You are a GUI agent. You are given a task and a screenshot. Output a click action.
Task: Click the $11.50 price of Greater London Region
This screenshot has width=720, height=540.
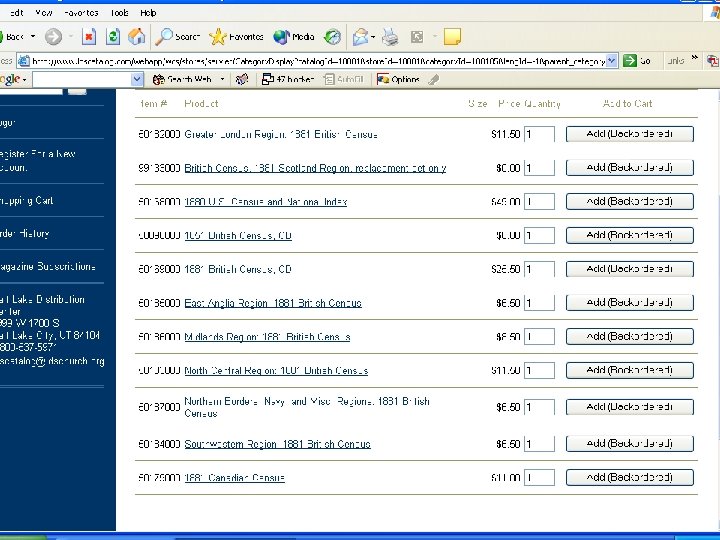(x=506, y=135)
